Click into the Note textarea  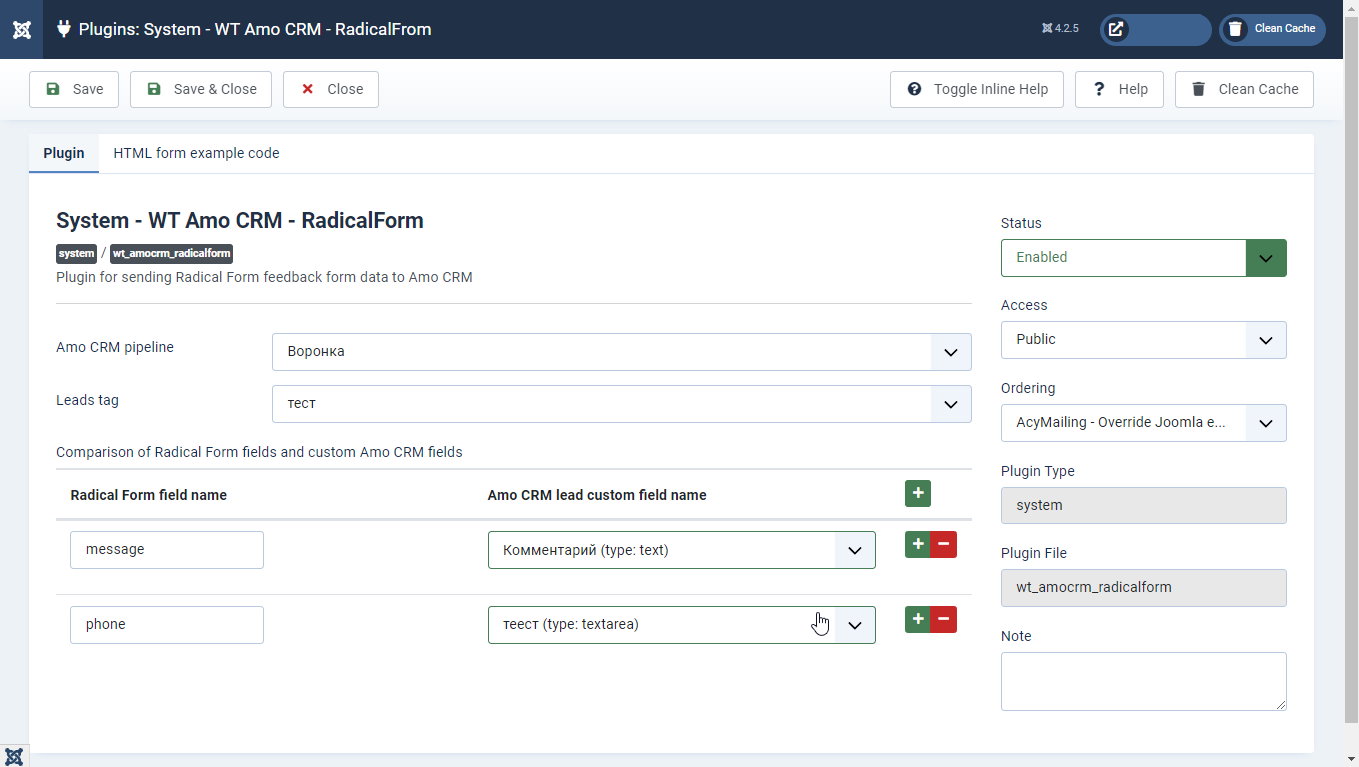click(x=1143, y=681)
